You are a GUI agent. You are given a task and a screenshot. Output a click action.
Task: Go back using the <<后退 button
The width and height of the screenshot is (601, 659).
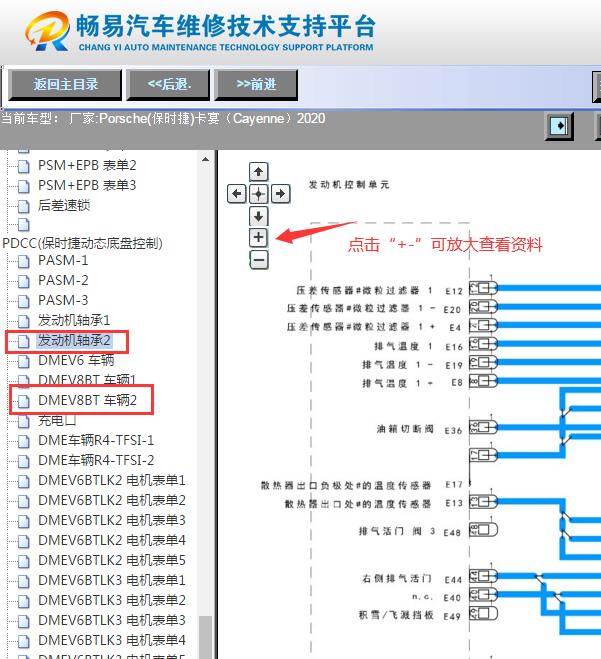(x=169, y=85)
